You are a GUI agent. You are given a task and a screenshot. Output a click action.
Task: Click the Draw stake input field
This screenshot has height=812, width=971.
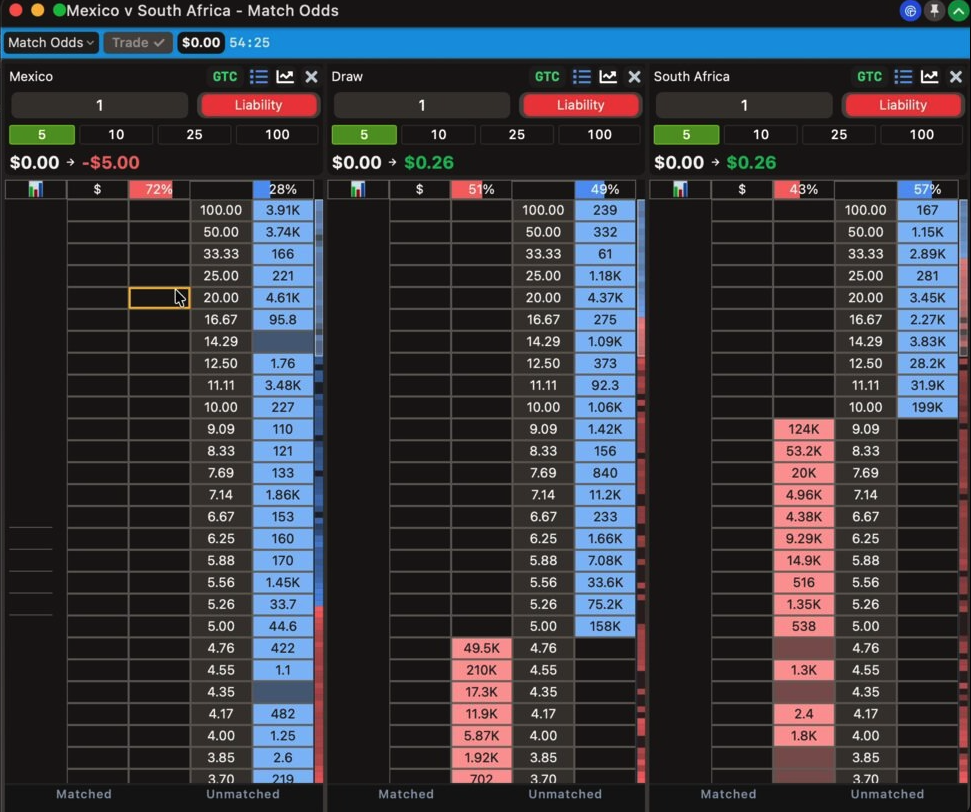click(x=422, y=105)
